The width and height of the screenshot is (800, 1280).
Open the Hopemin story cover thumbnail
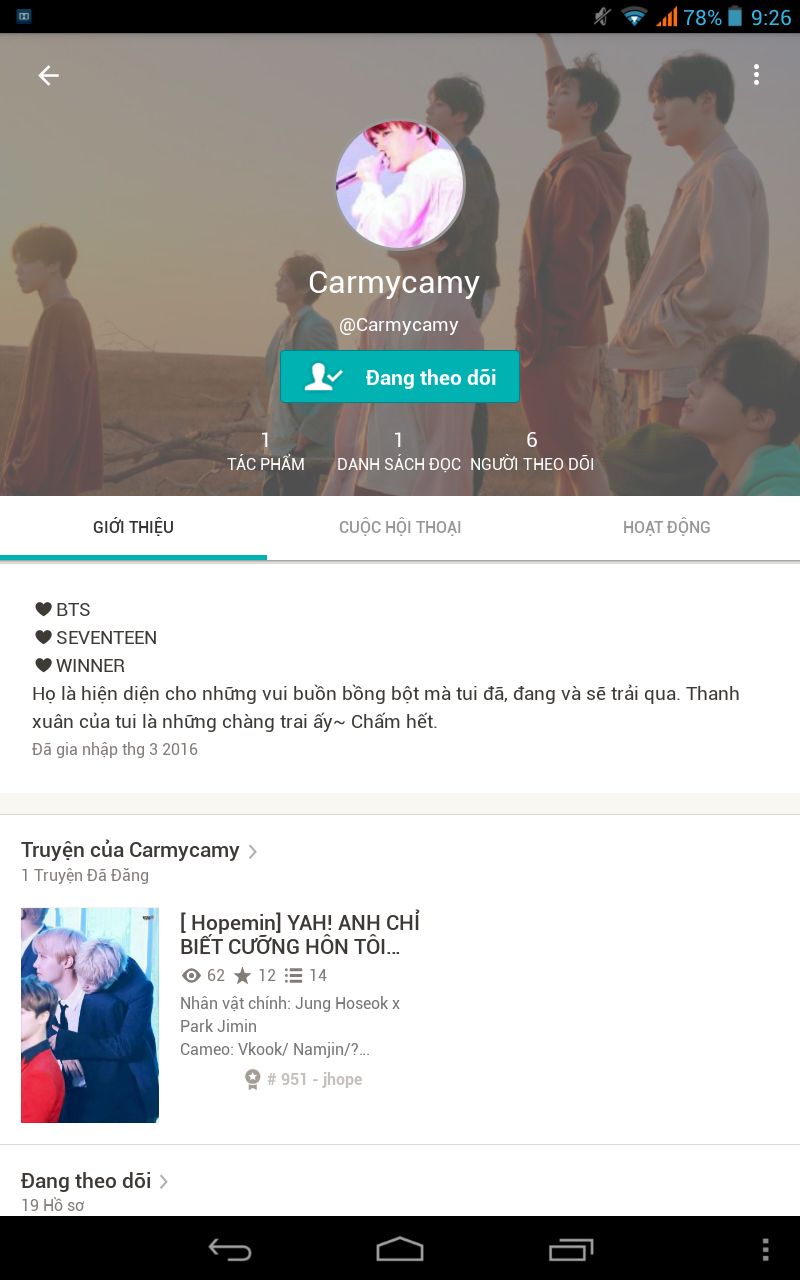90,1015
